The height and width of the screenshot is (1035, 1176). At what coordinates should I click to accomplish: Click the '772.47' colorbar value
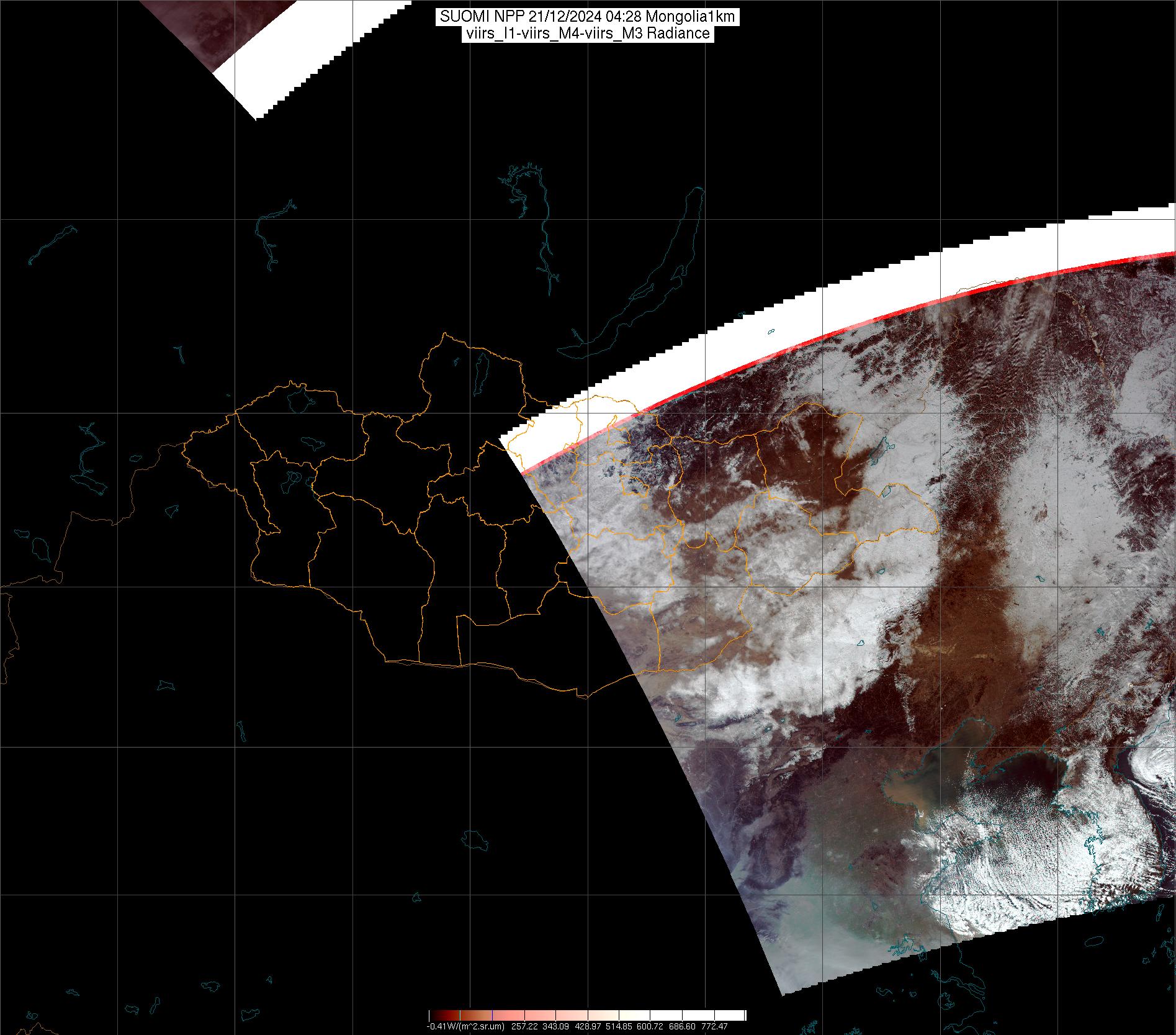point(714,1026)
